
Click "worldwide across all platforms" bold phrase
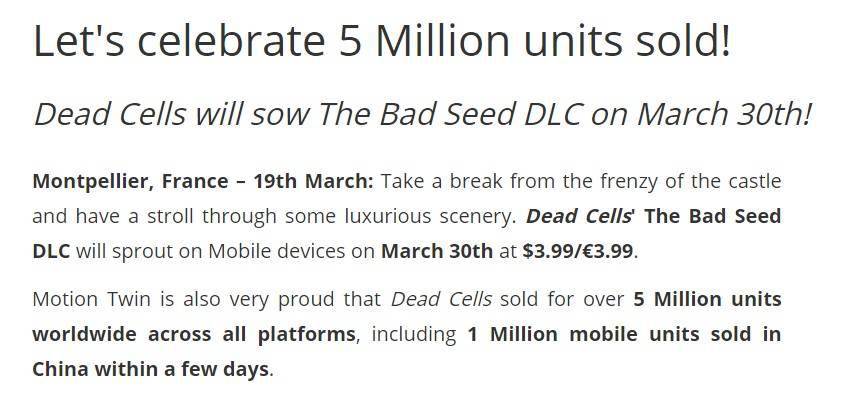(x=194, y=334)
